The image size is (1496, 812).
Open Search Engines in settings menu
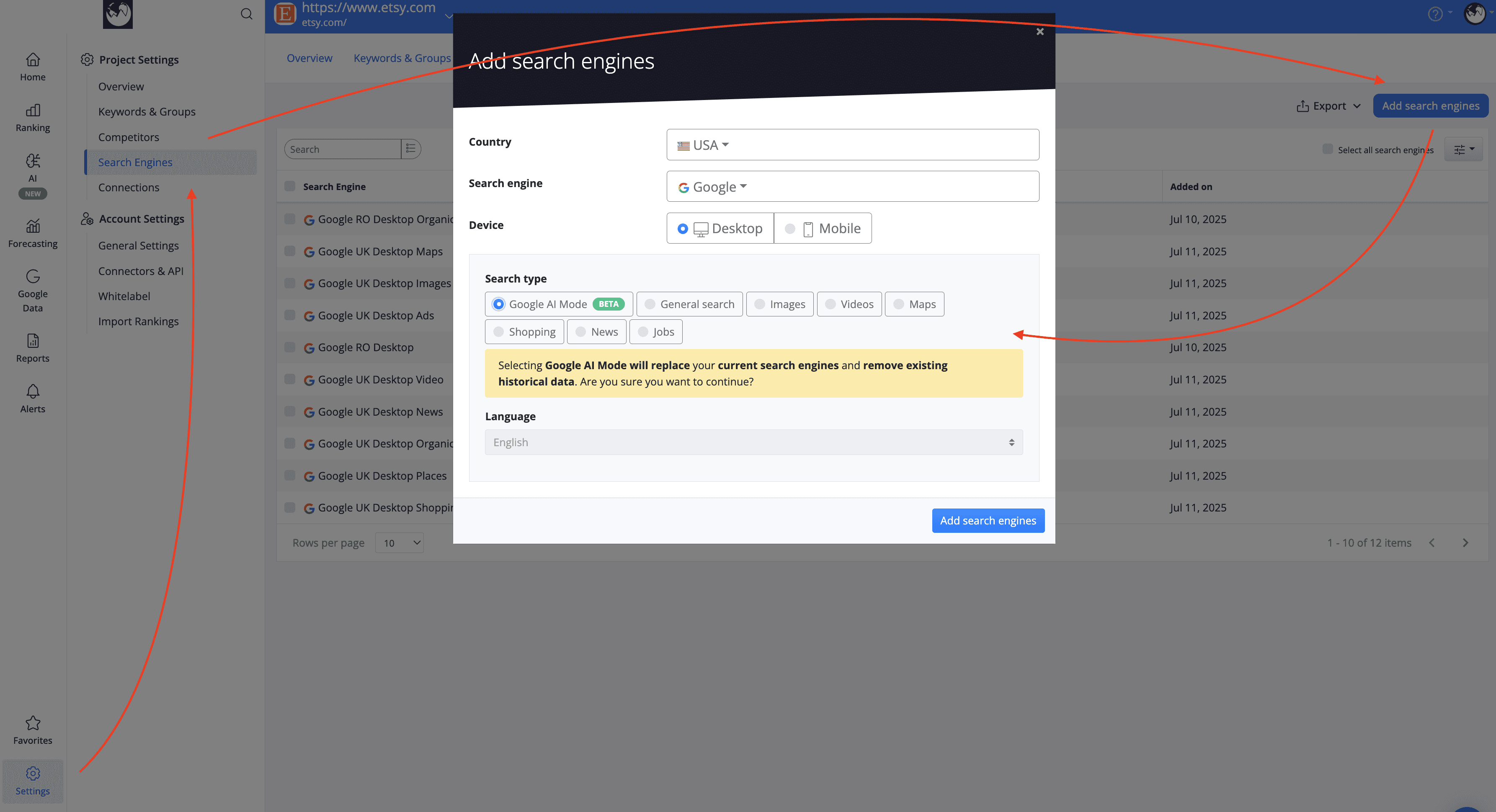(x=171, y=162)
